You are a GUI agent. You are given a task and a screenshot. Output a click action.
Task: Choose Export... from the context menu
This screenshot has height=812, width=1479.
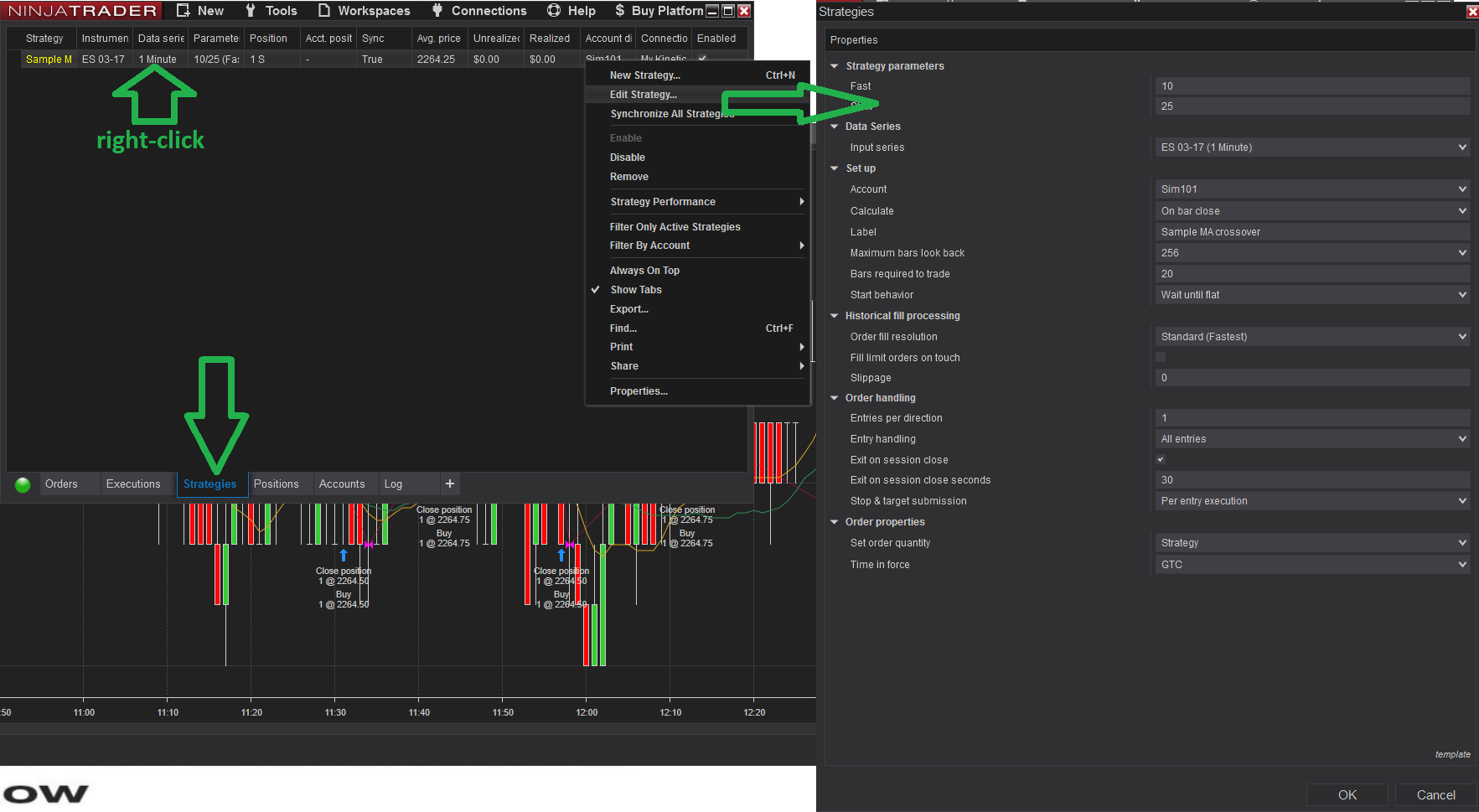click(697, 309)
